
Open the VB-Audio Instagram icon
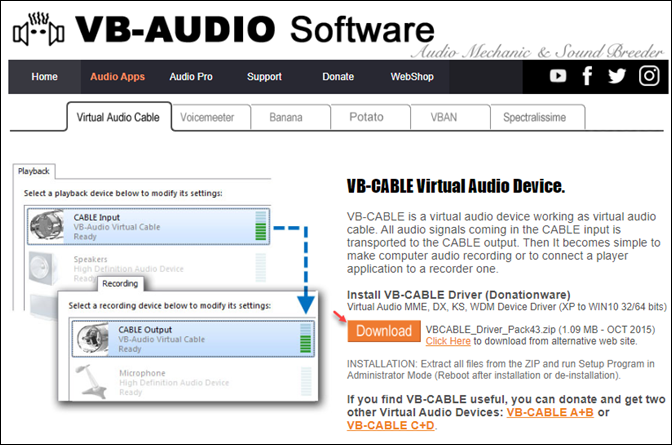(649, 76)
